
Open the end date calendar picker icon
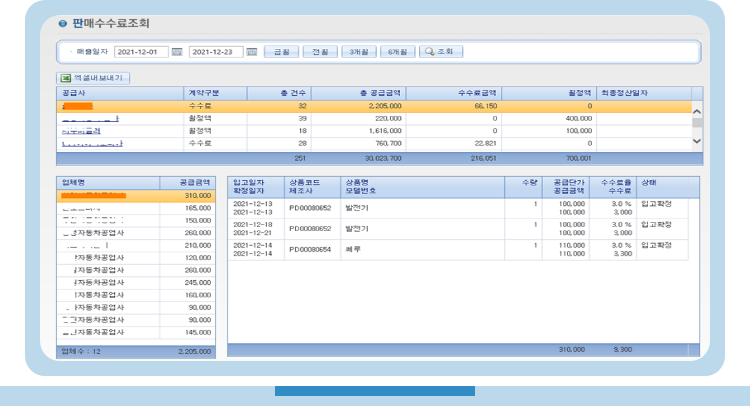click(252, 52)
